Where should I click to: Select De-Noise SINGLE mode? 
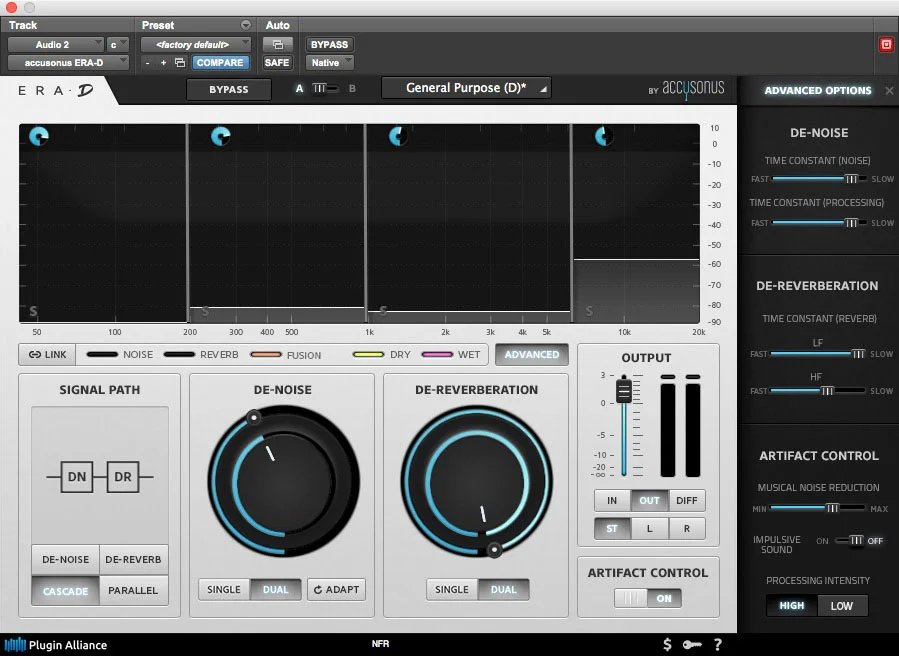[x=224, y=589]
